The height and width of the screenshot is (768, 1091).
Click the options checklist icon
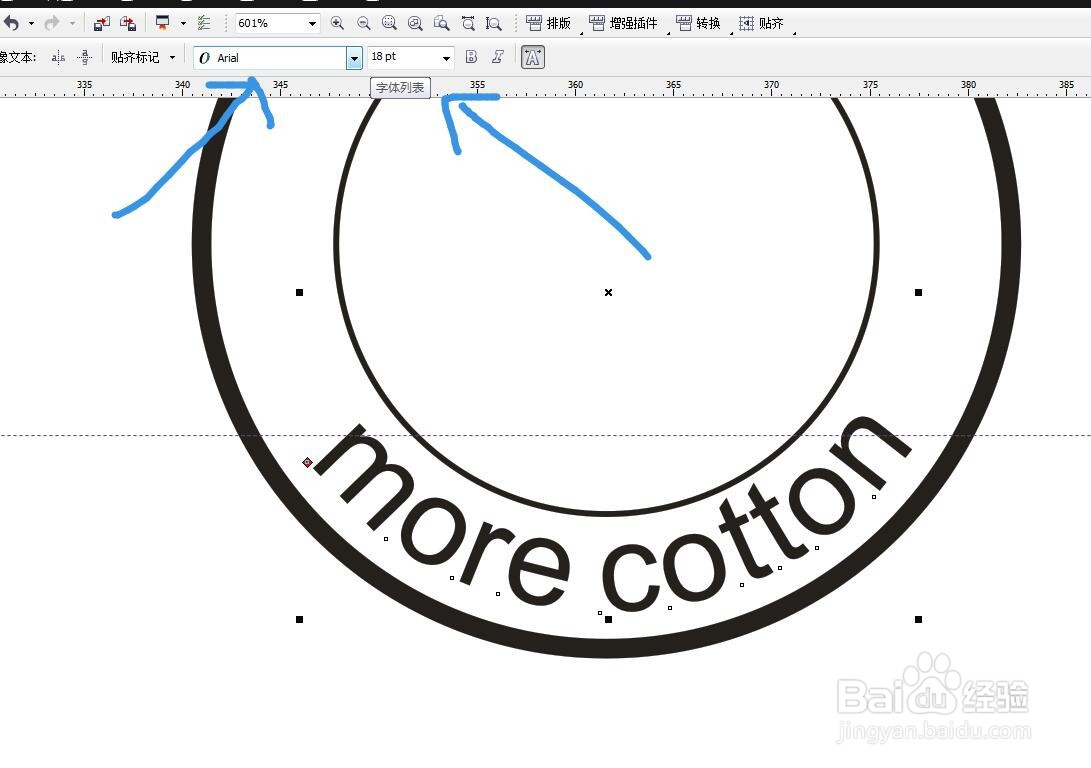click(x=204, y=24)
